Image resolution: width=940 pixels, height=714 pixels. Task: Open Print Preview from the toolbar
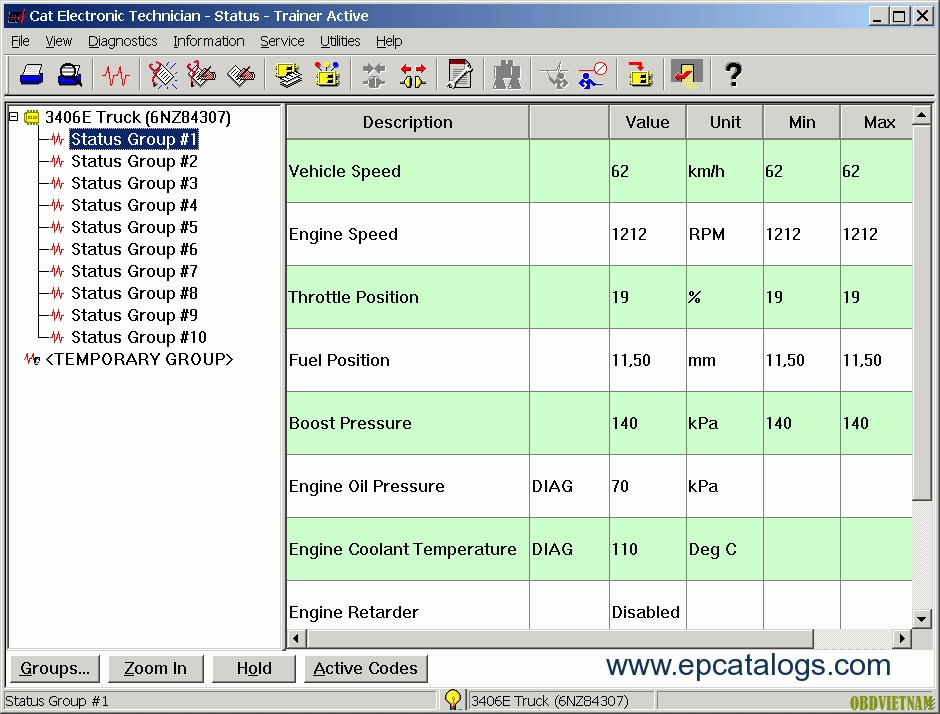70,76
